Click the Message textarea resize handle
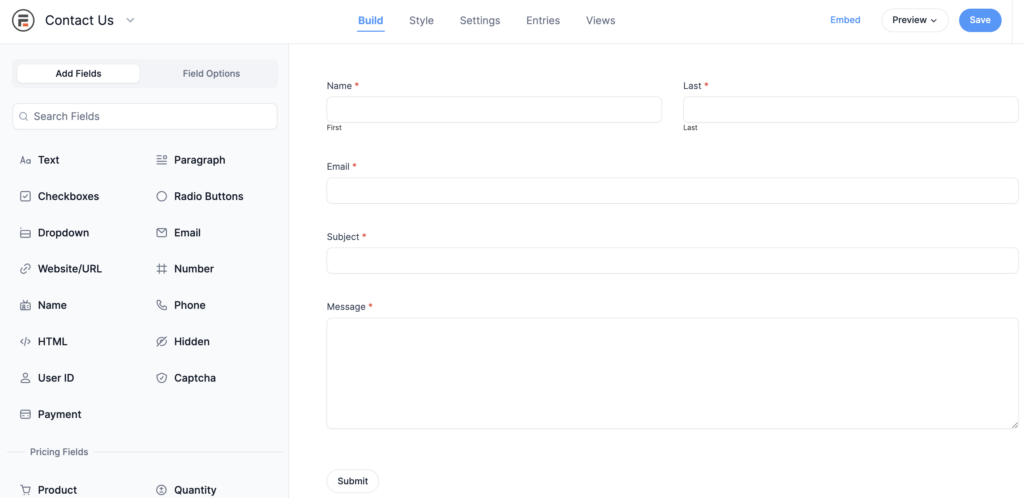 tap(1015, 425)
